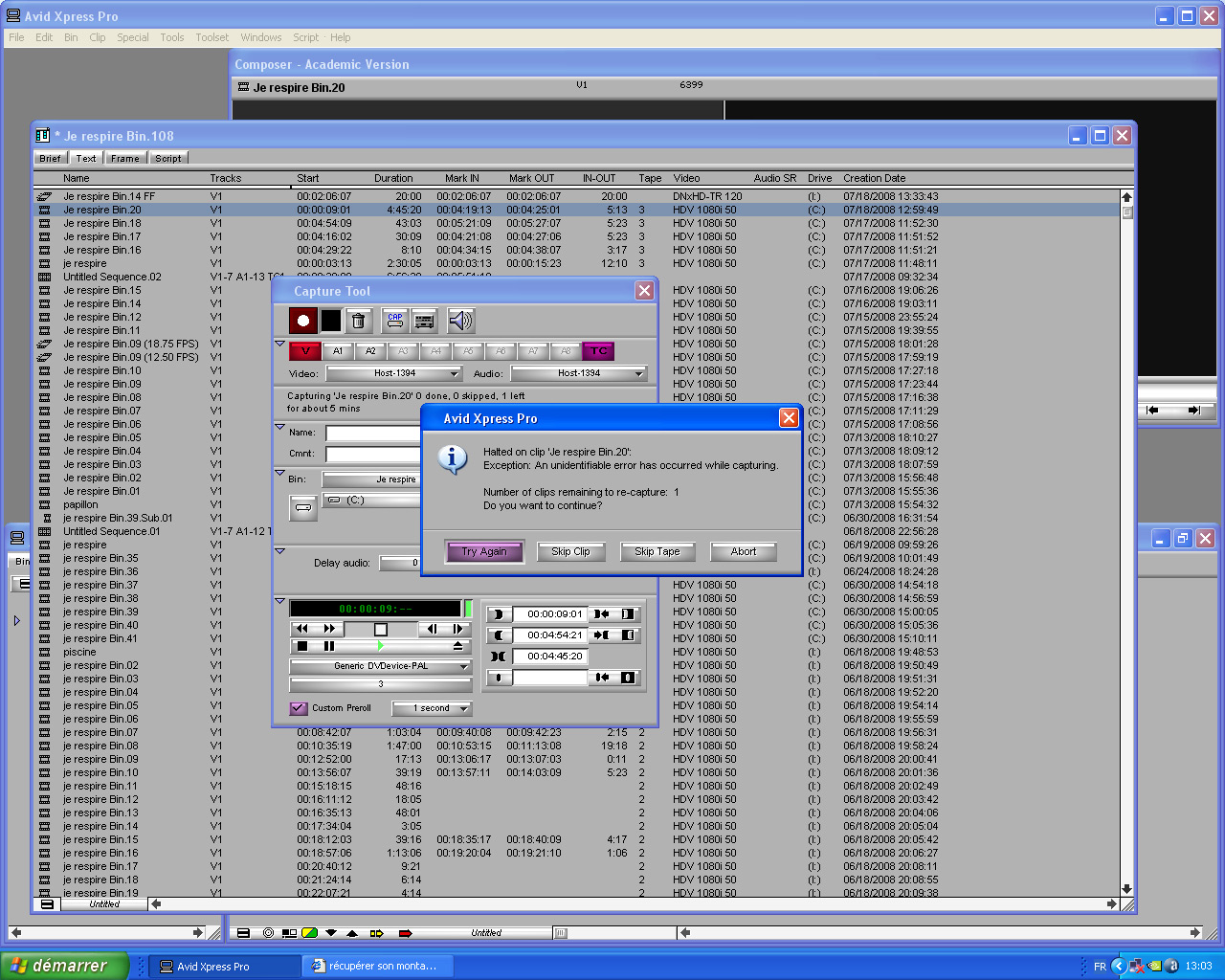
Task: Click the green play button in deck controls
Action: tap(381, 647)
